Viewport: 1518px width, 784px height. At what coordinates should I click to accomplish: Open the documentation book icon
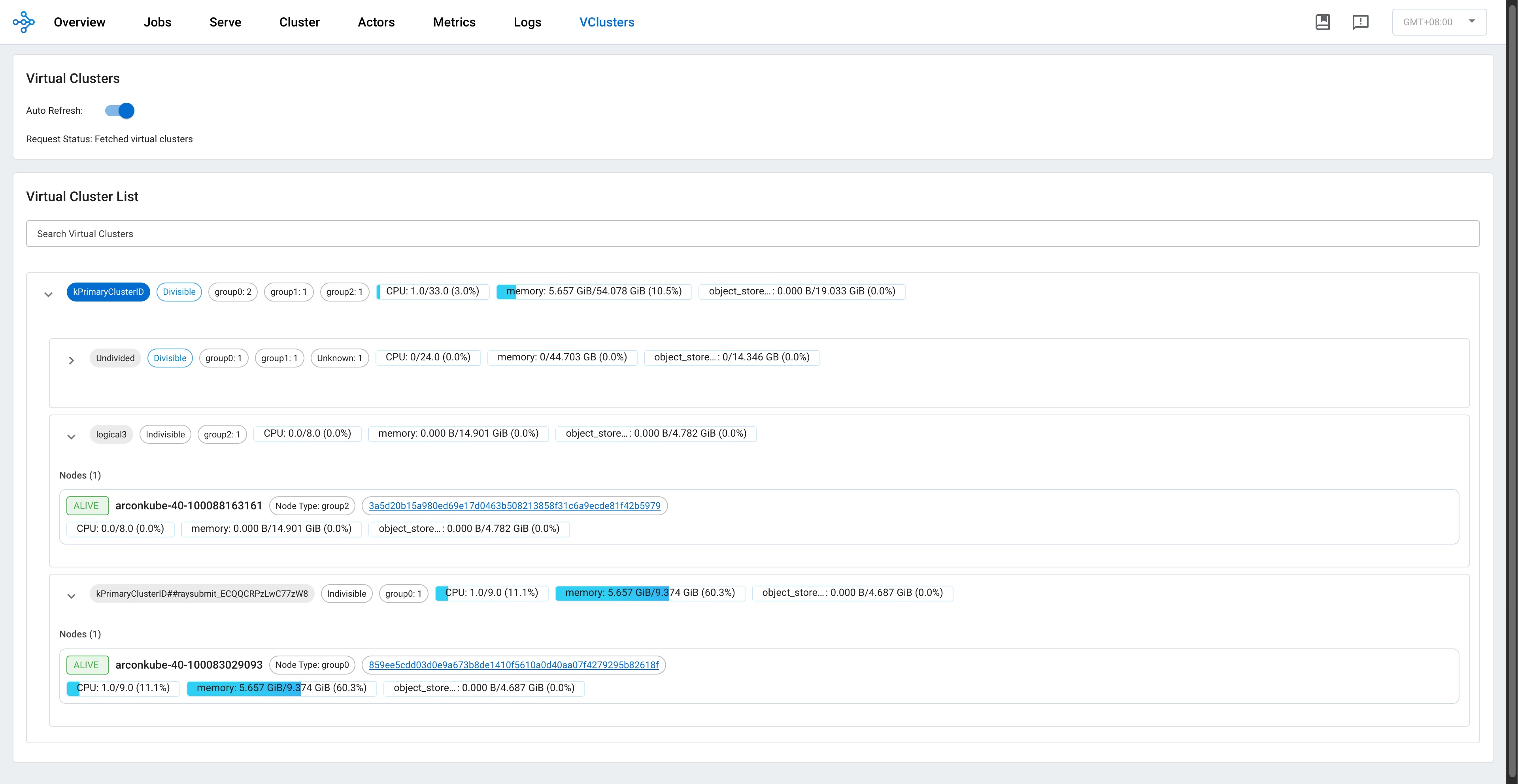tap(1322, 22)
